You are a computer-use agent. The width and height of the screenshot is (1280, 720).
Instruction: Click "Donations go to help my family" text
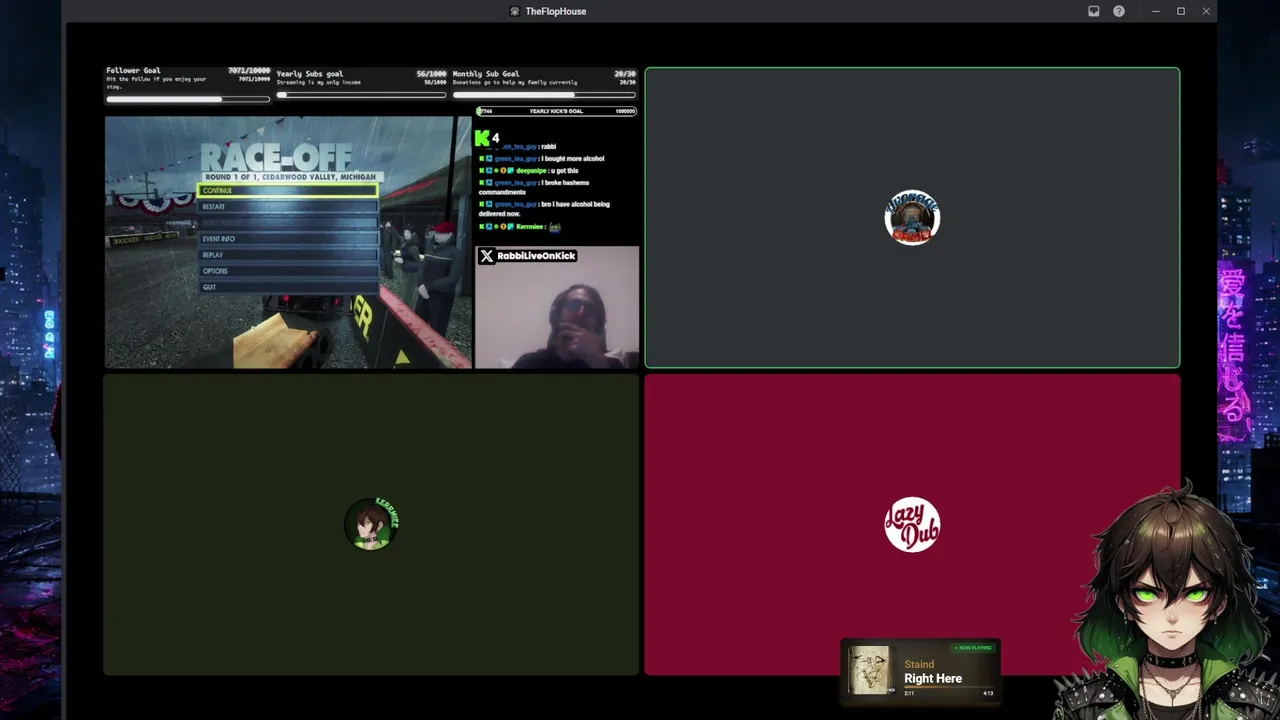click(x=515, y=82)
